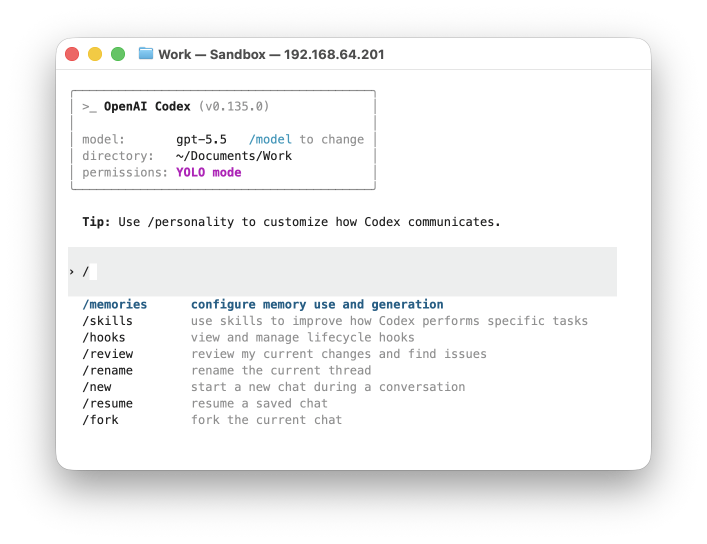Click the Tip about /personality
Viewport: 707px width, 544px height.
291,222
